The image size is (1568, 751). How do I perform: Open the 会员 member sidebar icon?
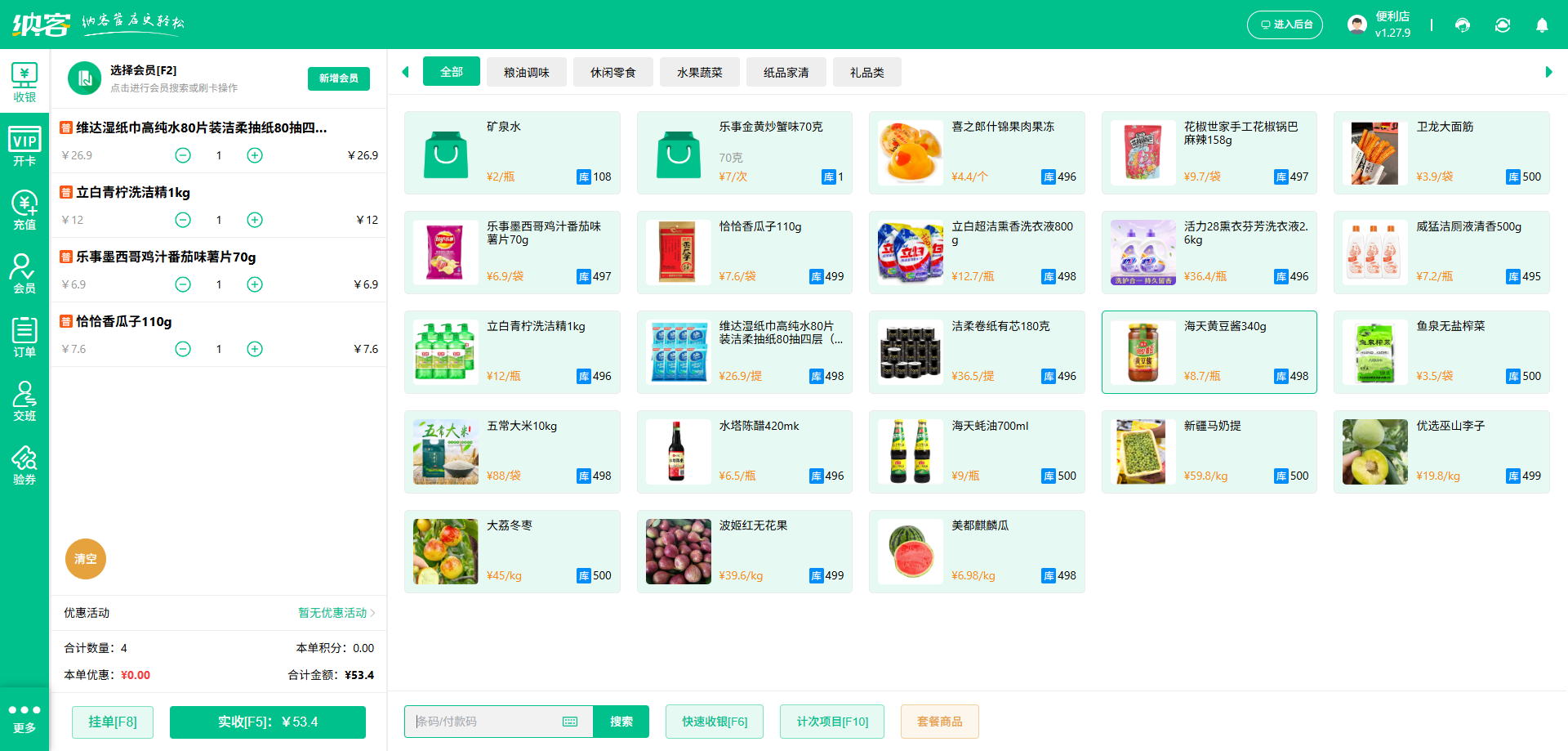pyautogui.click(x=24, y=273)
